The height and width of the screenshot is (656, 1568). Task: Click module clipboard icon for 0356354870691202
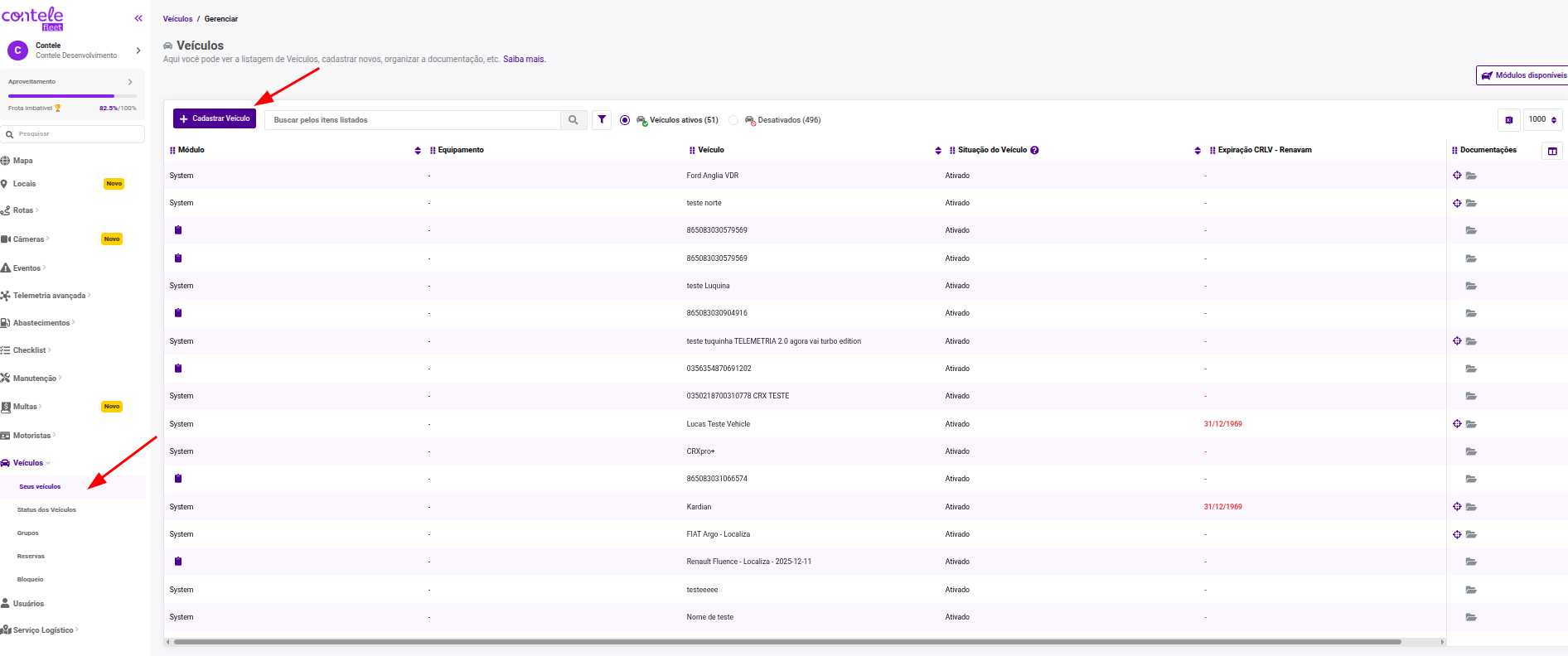click(178, 369)
